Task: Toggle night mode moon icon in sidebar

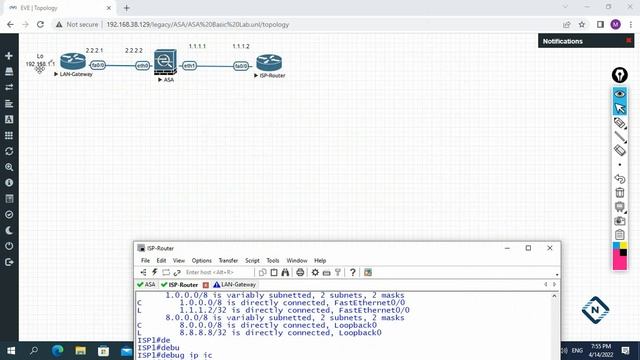Action: 9,231
